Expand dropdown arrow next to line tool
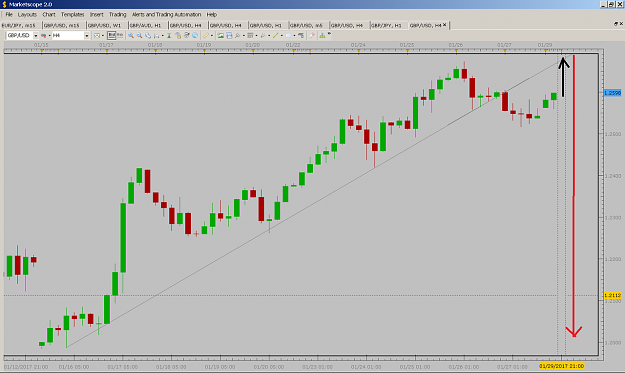Screen dimensions: 625x373 click(281, 35)
